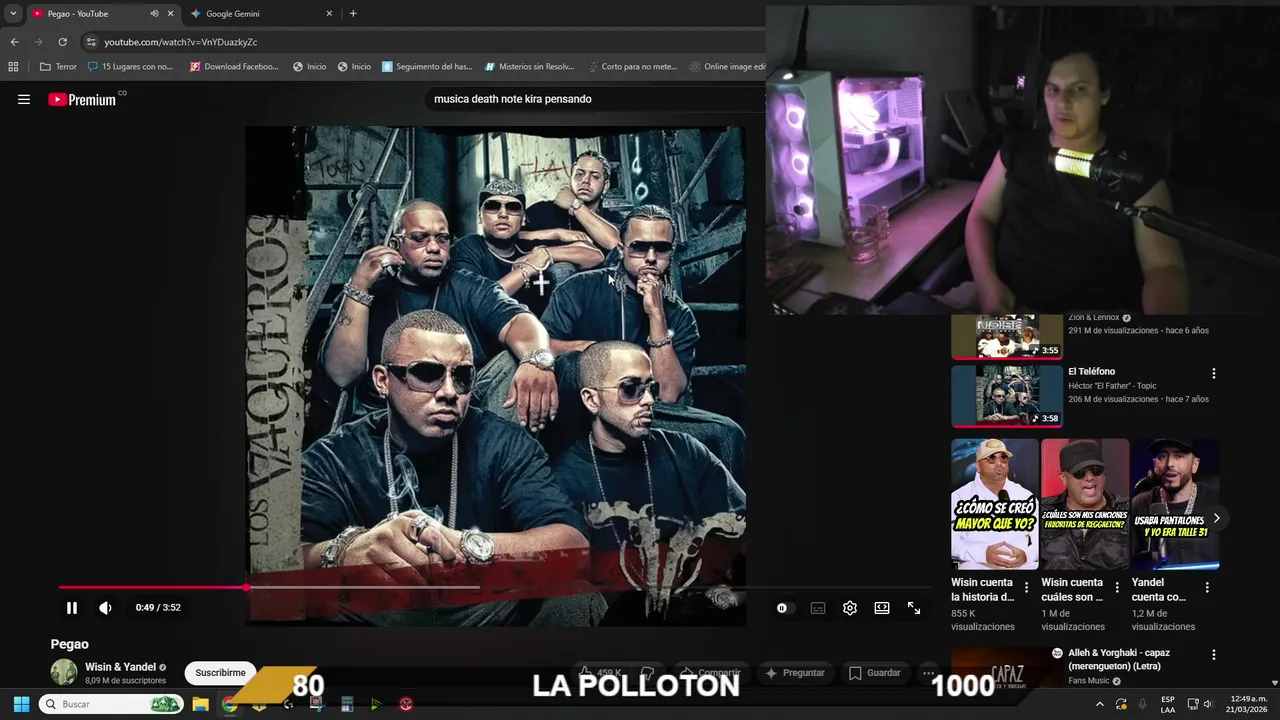This screenshot has height=720, width=1280.
Task: Close the Google Gemini tab
Action: (x=329, y=14)
